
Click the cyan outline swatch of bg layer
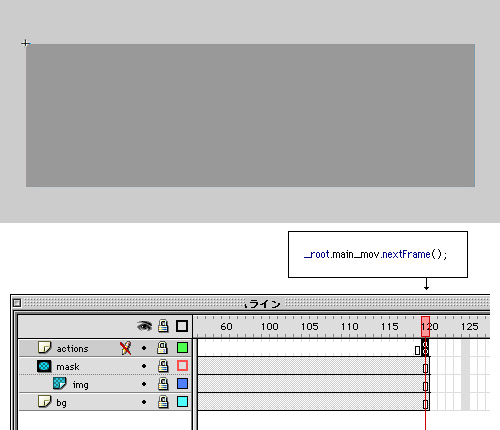(182, 401)
